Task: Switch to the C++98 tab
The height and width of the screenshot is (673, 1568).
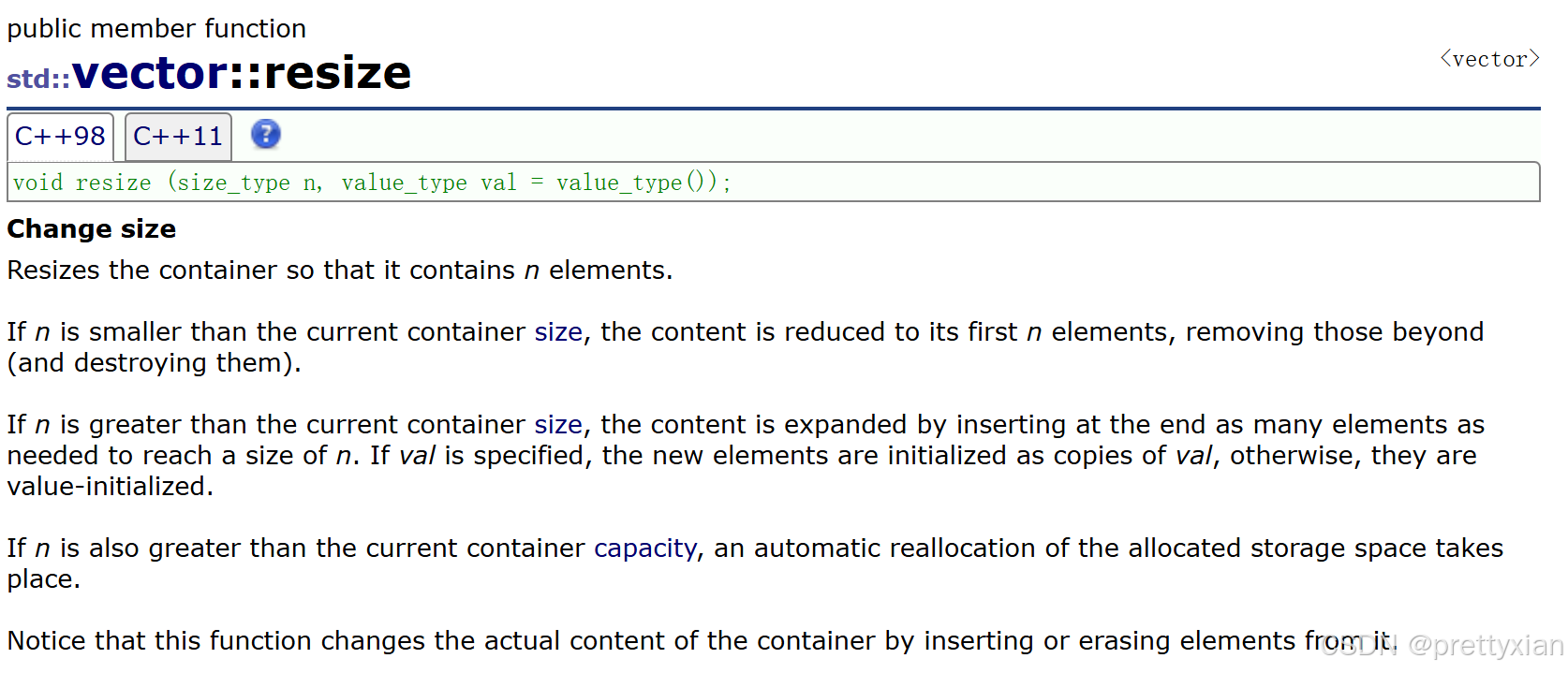Action: point(60,137)
